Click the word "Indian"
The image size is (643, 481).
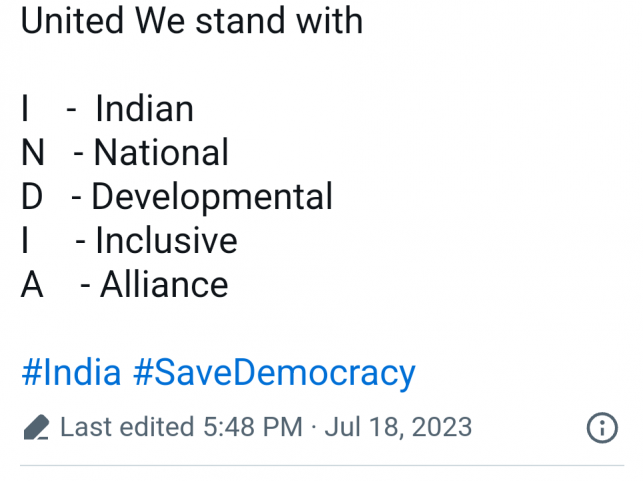[x=145, y=109]
